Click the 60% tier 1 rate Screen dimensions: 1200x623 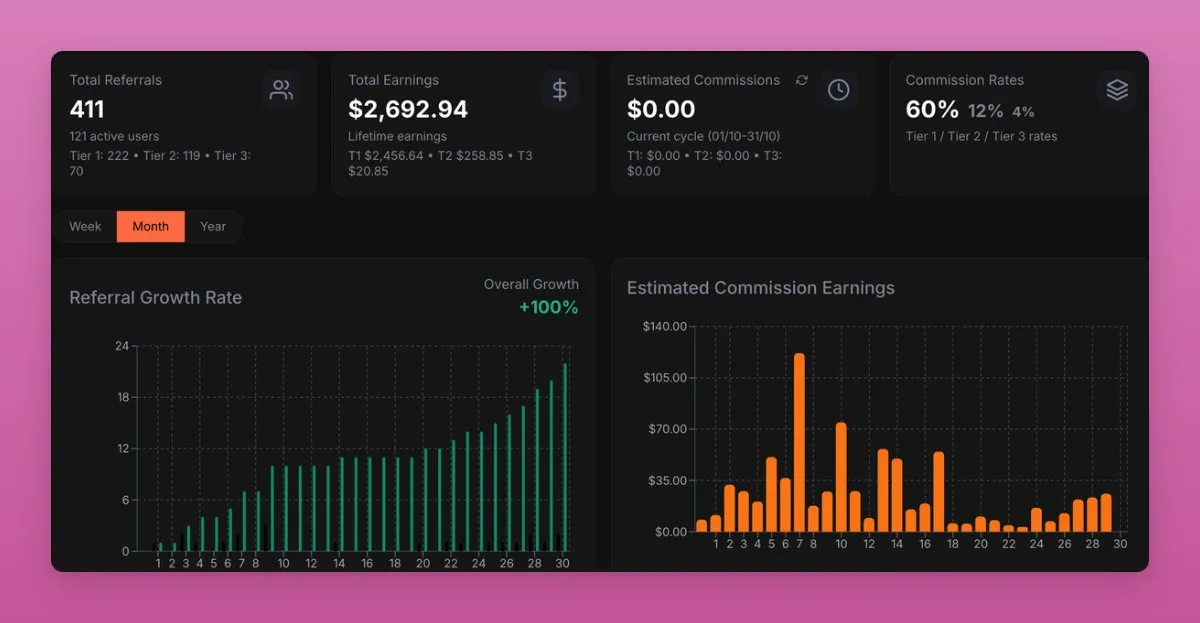pyautogui.click(x=932, y=109)
